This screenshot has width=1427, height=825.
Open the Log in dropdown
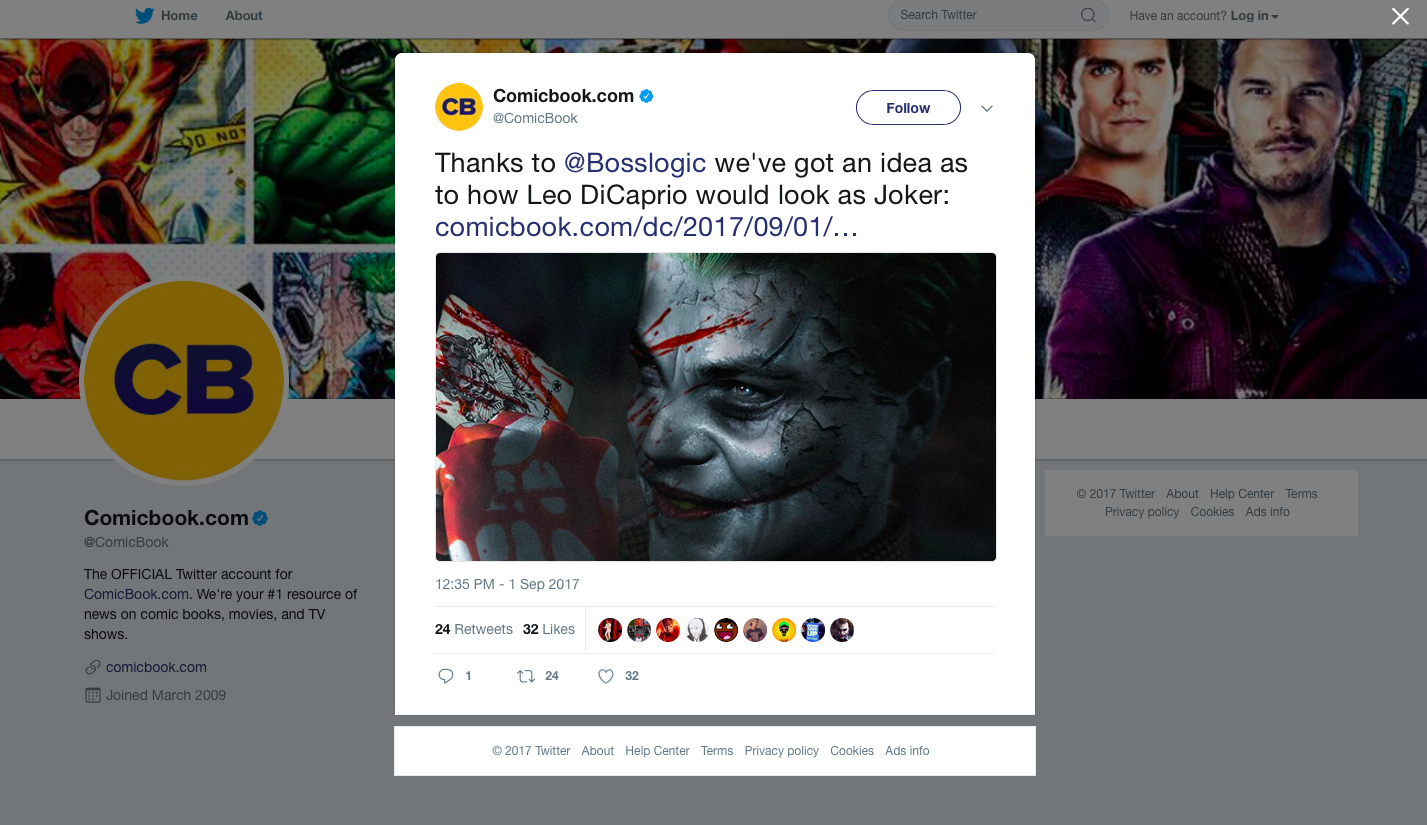[x=1254, y=16]
